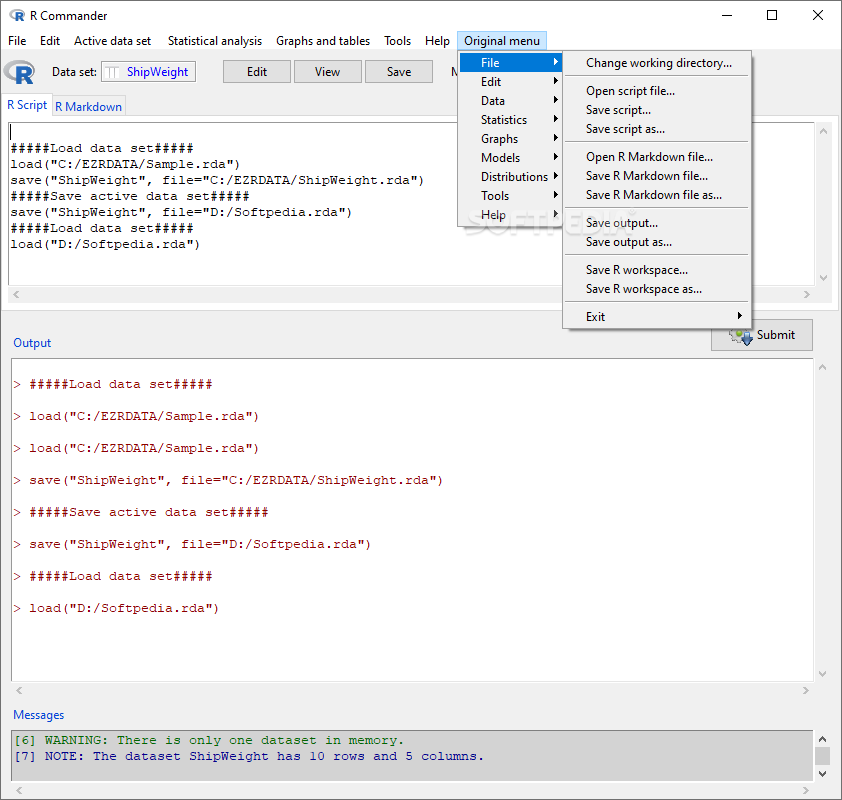Screen dimensions: 842x800
Task: Select the ShipWeight active data set button
Action: (148, 71)
